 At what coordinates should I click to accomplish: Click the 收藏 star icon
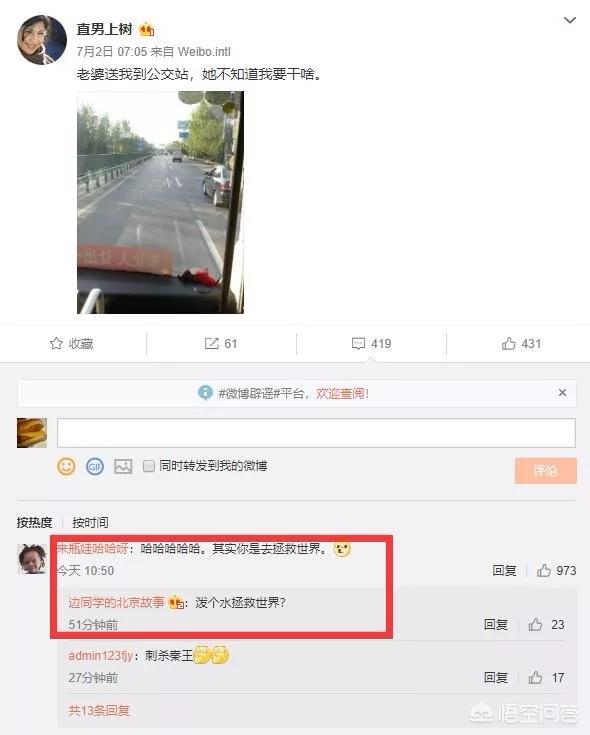pyautogui.click(x=56, y=344)
